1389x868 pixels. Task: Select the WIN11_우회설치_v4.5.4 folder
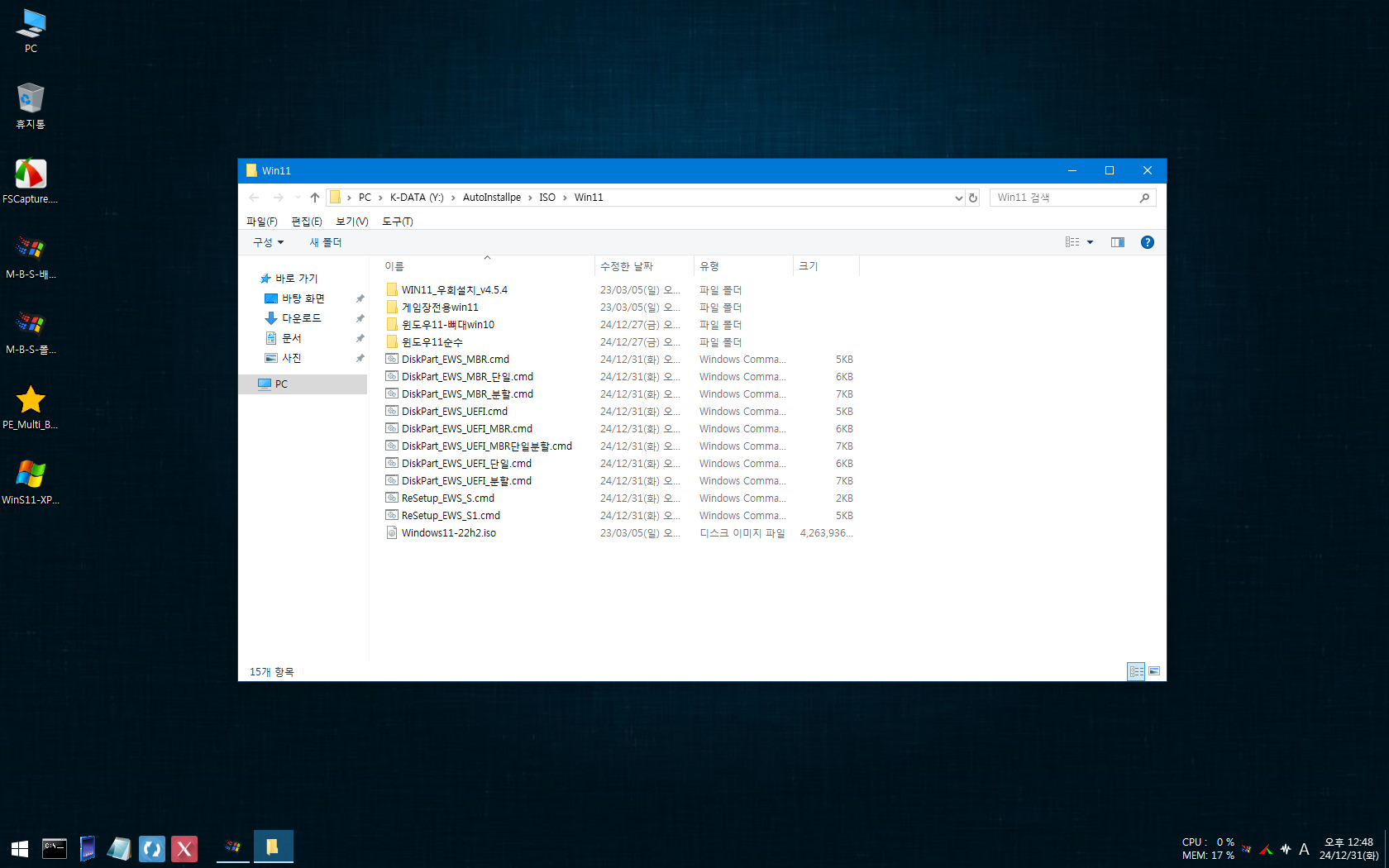(455, 290)
